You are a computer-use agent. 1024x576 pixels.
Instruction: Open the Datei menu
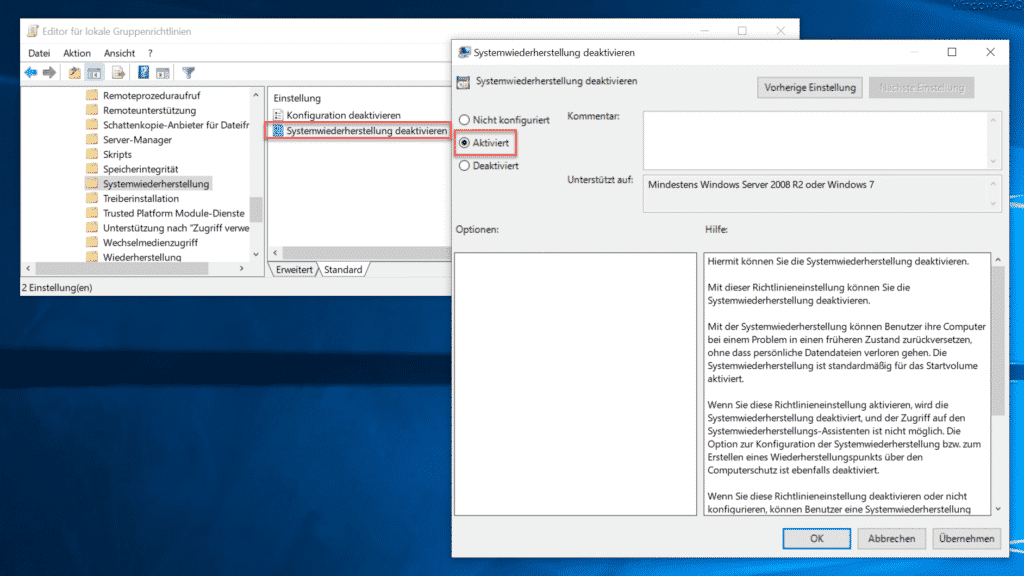click(38, 53)
